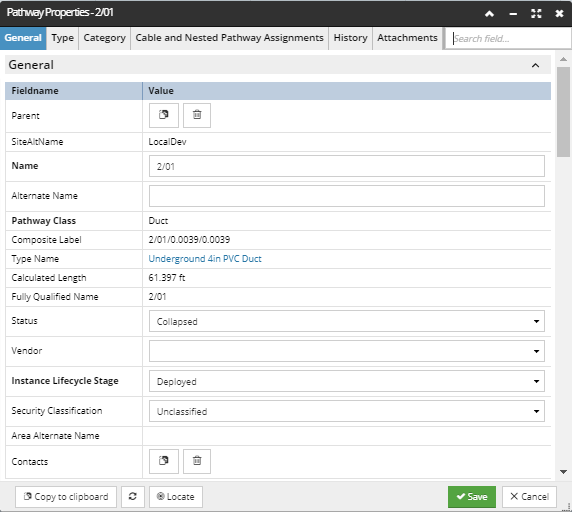Click the Save button
Image resolution: width=572 pixels, height=512 pixels.
pos(472,497)
